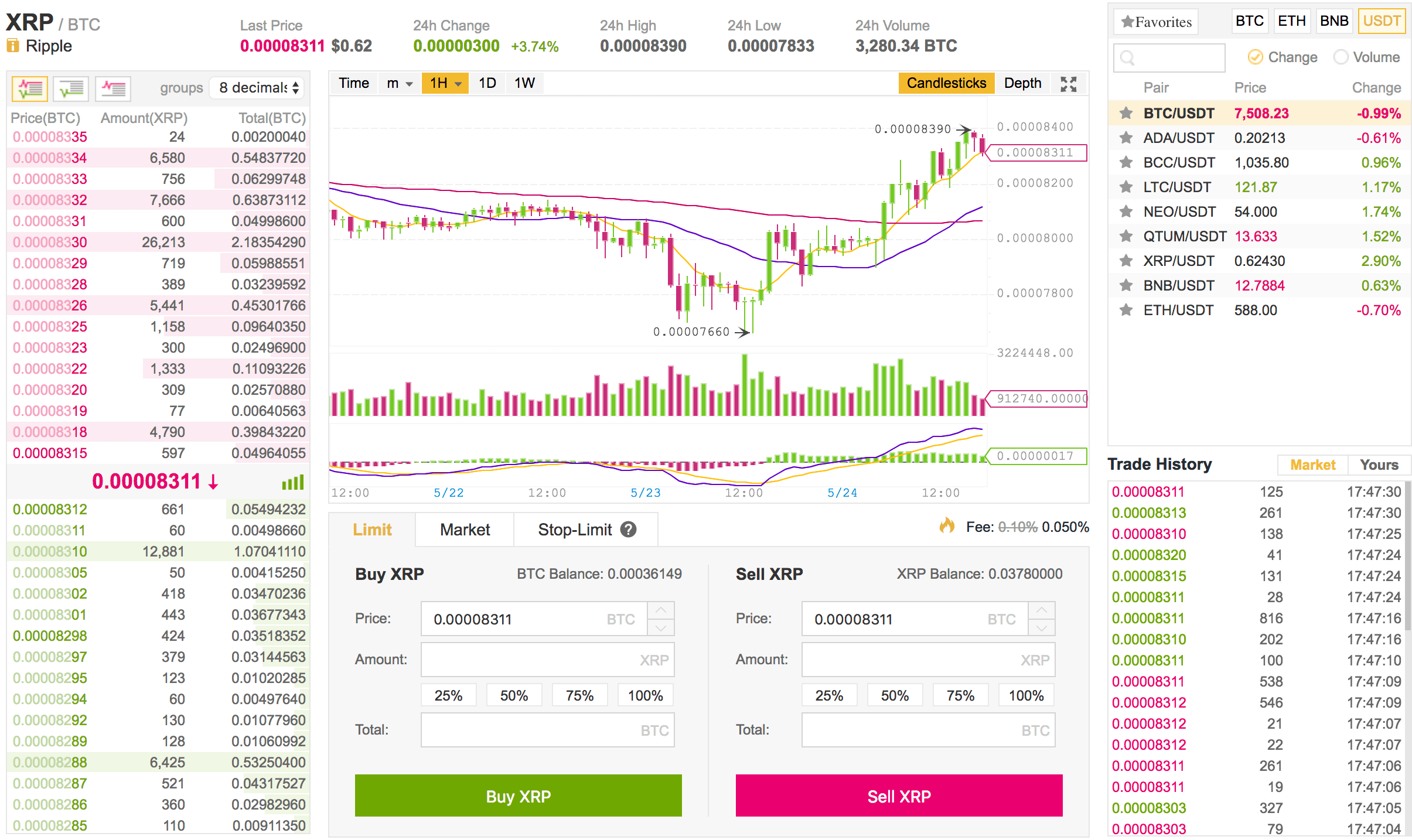Open the BNB market tab
The image size is (1412, 840).
[1334, 21]
